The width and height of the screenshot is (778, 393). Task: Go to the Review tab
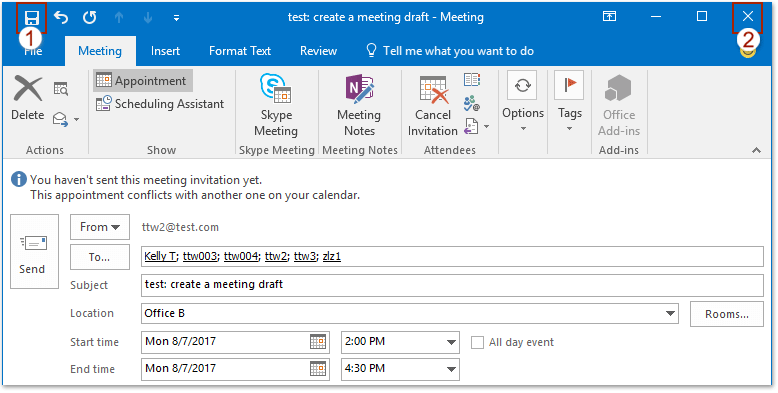pos(318,51)
